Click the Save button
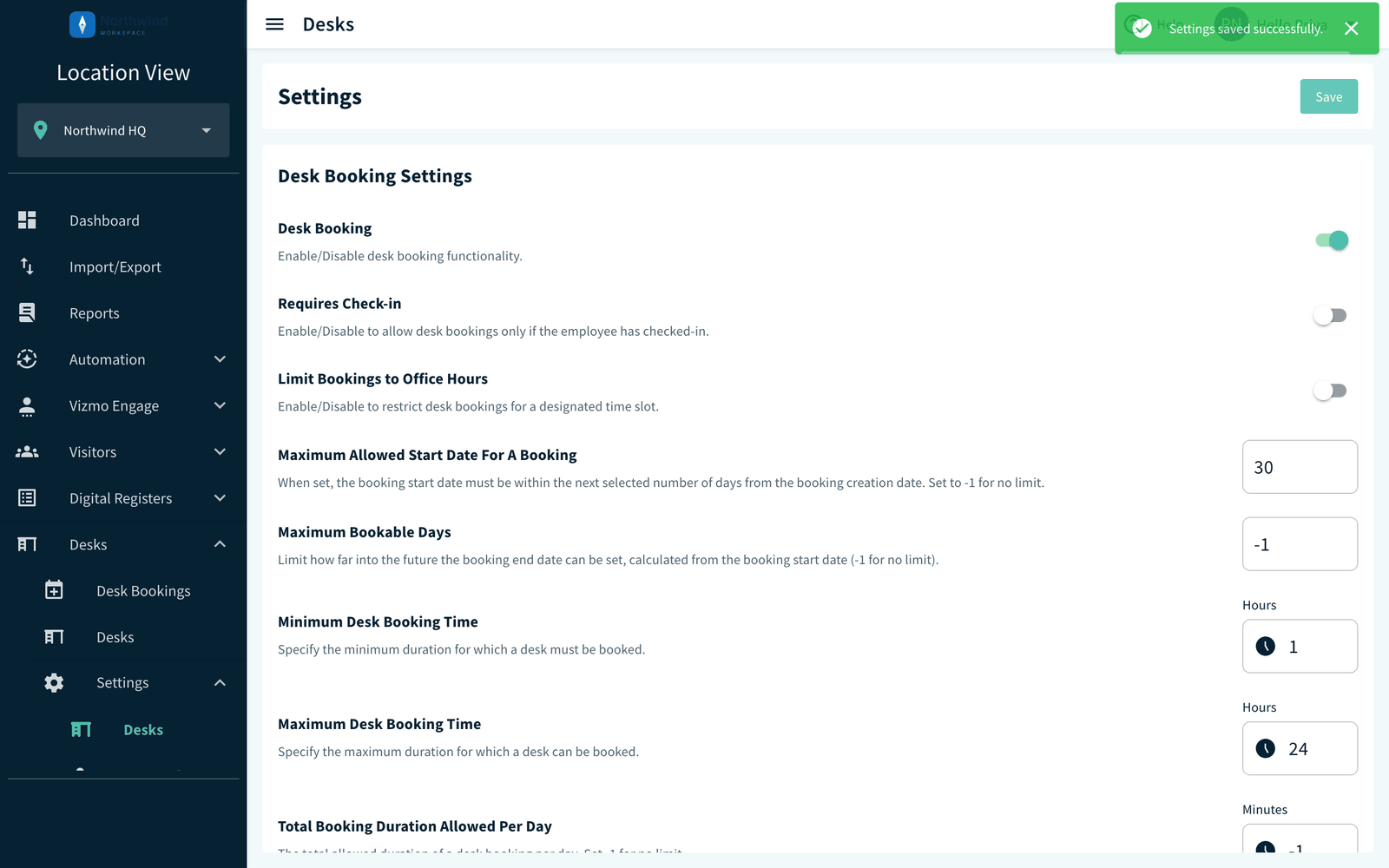 pyautogui.click(x=1328, y=96)
